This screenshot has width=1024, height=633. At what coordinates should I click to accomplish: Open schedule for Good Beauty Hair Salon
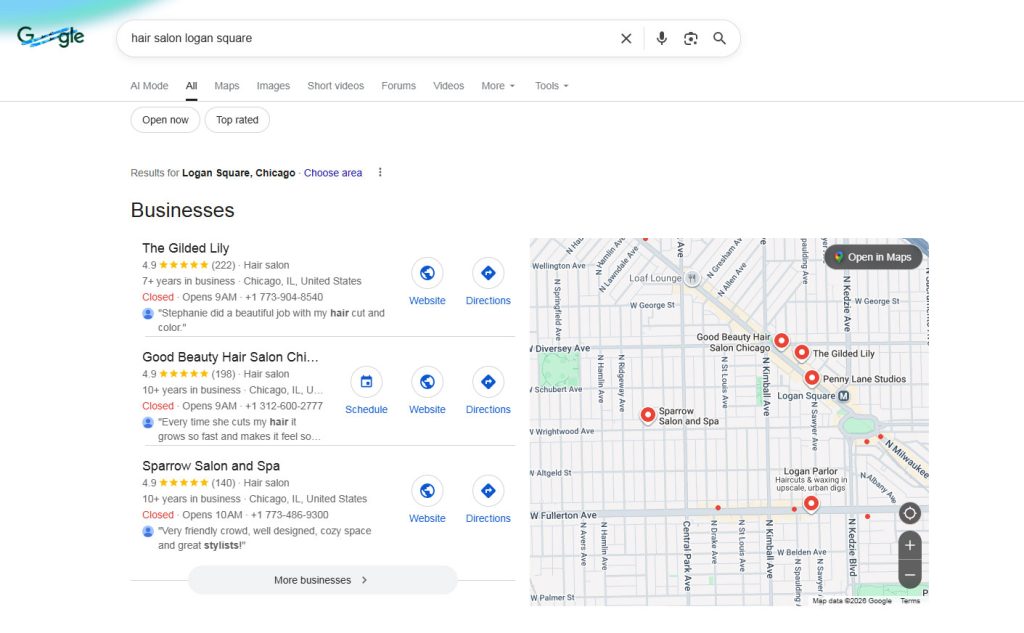(366, 382)
